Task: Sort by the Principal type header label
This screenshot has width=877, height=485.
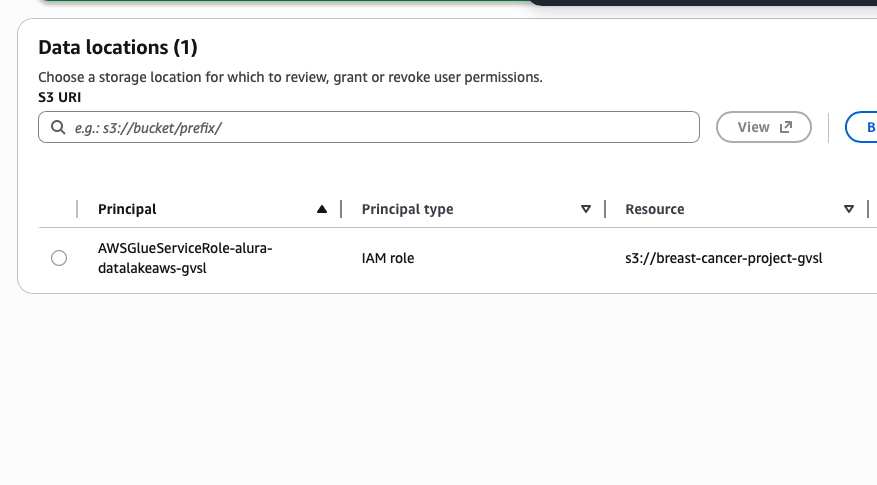Action: 407,209
